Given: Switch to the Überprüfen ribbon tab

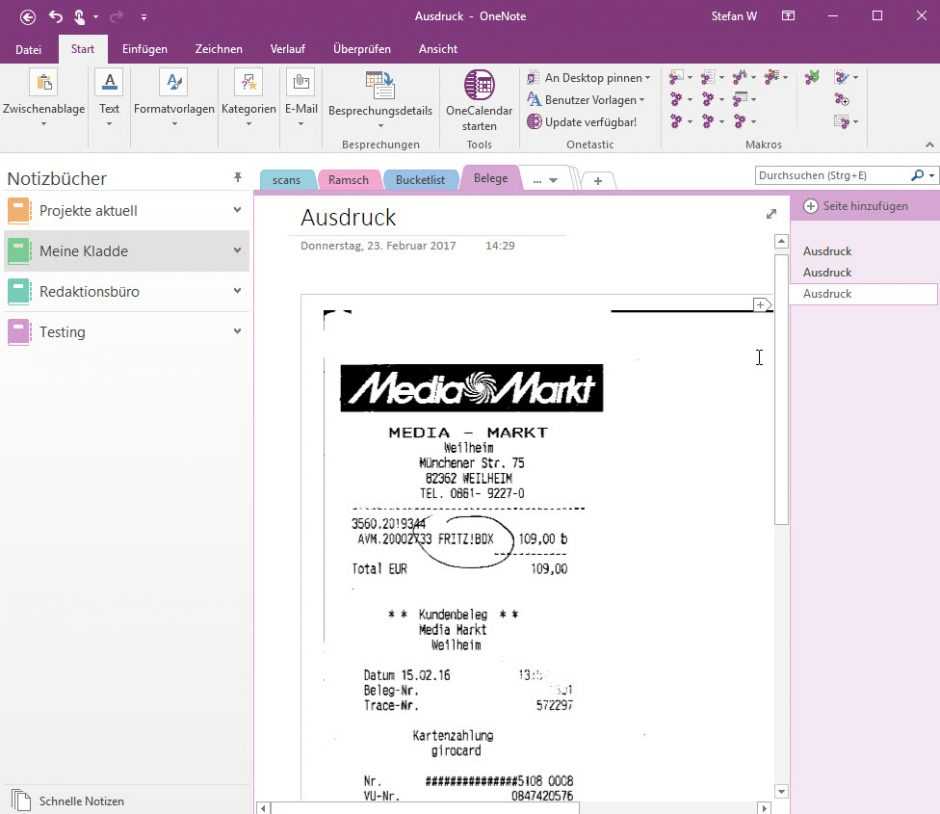Looking at the screenshot, I should click(x=361, y=49).
